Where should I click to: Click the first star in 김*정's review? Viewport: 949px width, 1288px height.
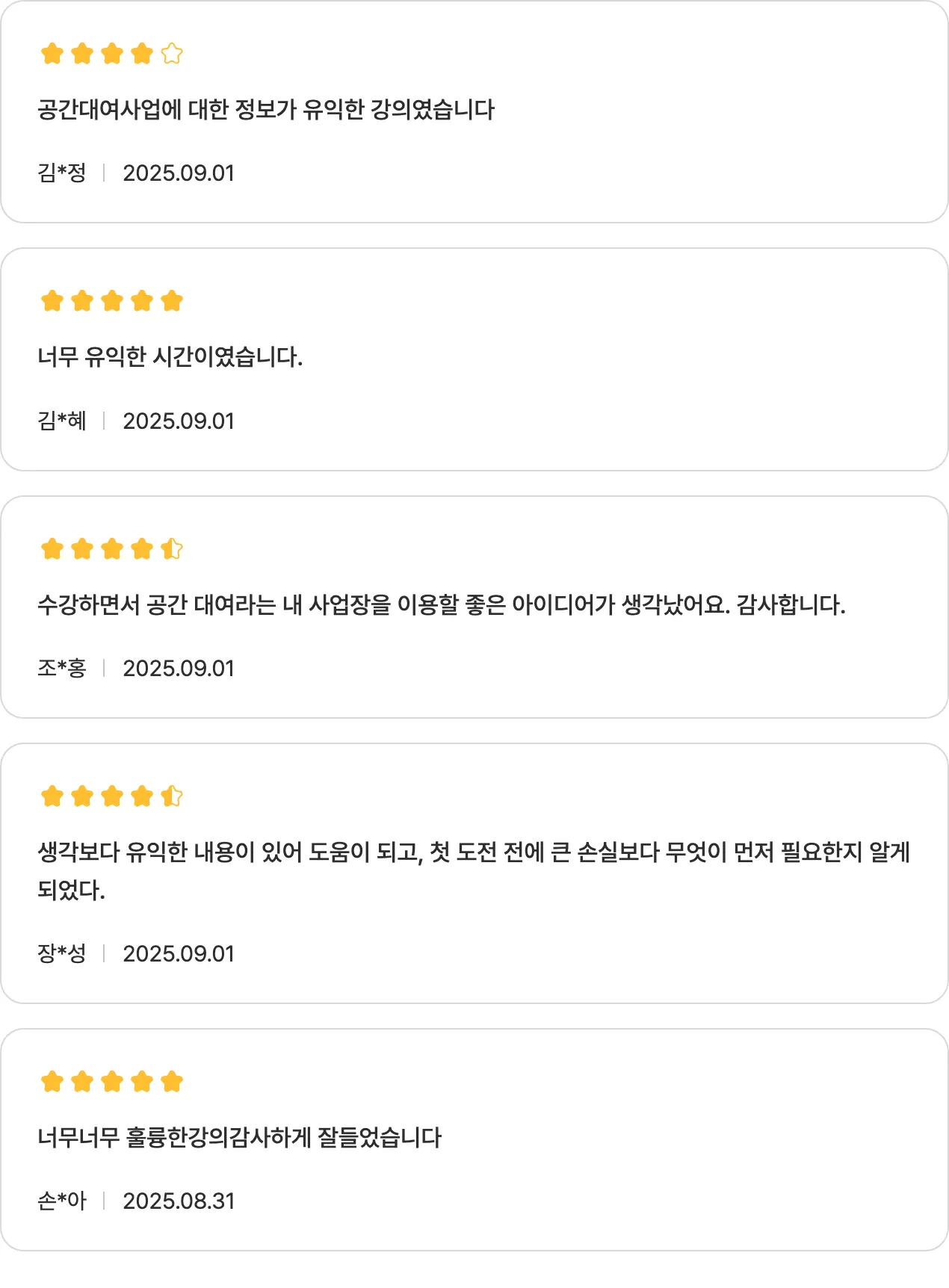[52, 54]
